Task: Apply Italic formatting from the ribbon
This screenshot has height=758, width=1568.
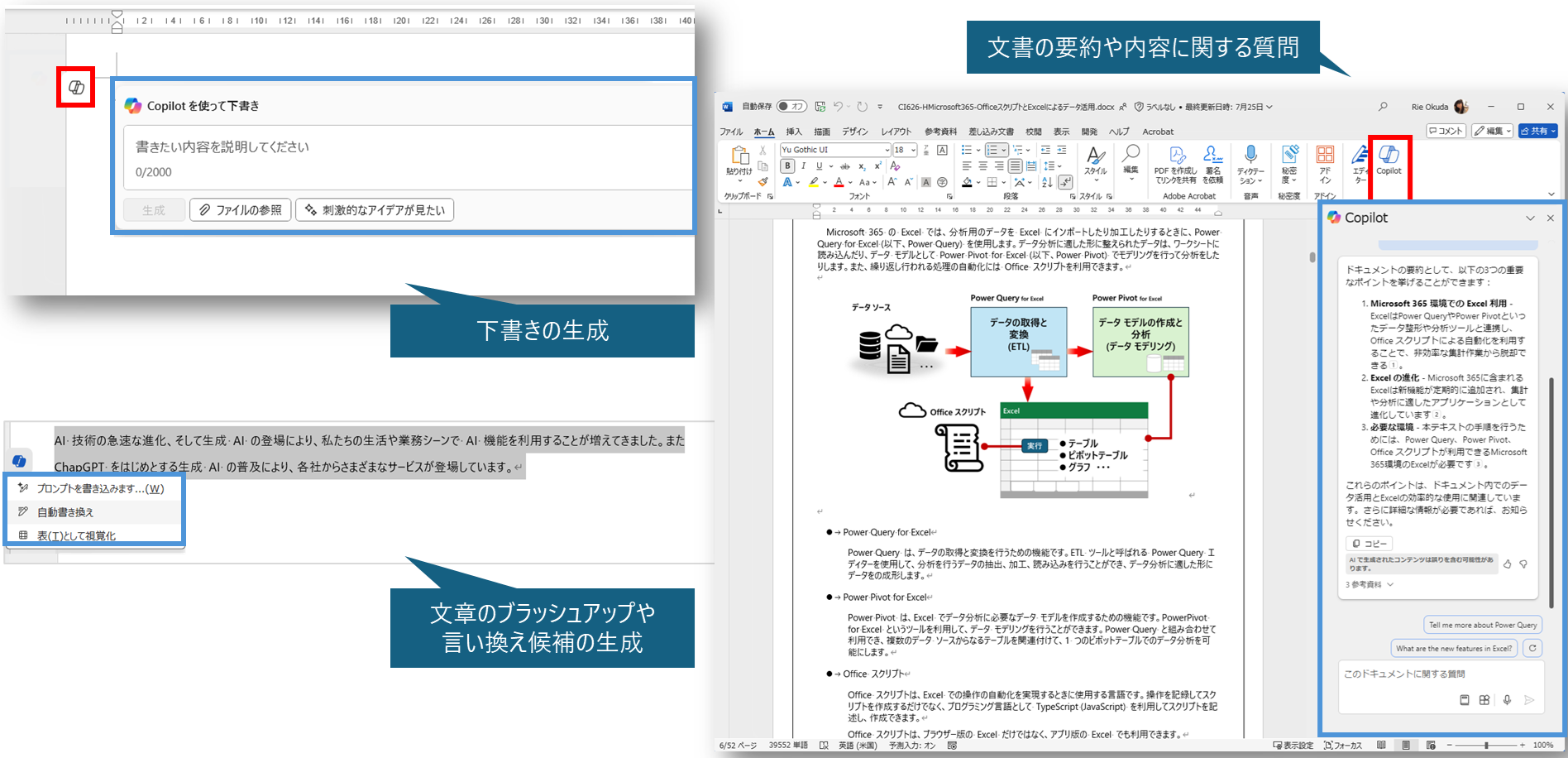Action: [804, 166]
